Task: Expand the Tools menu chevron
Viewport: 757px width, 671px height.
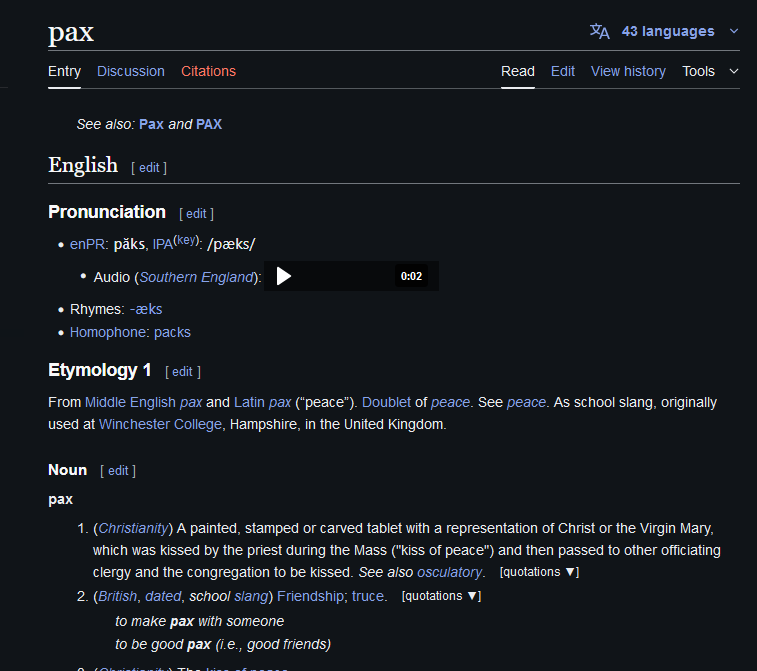Action: 734,71
